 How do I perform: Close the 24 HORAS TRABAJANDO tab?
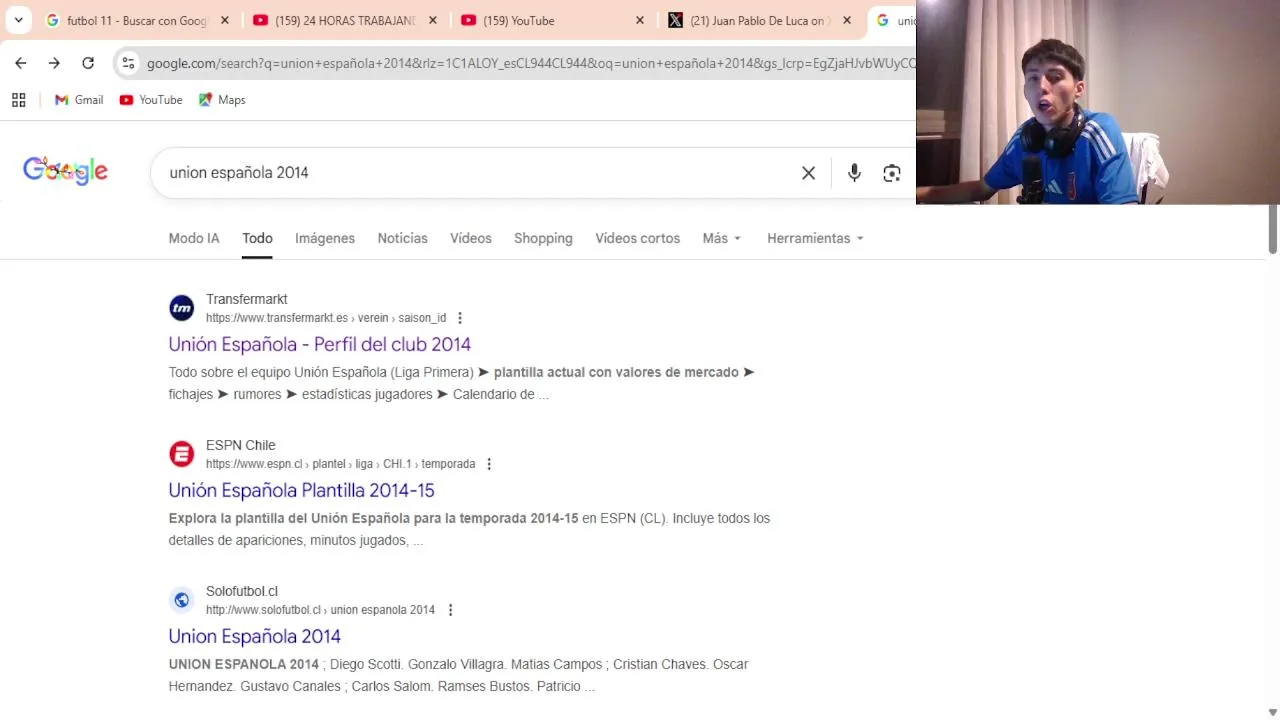433,20
